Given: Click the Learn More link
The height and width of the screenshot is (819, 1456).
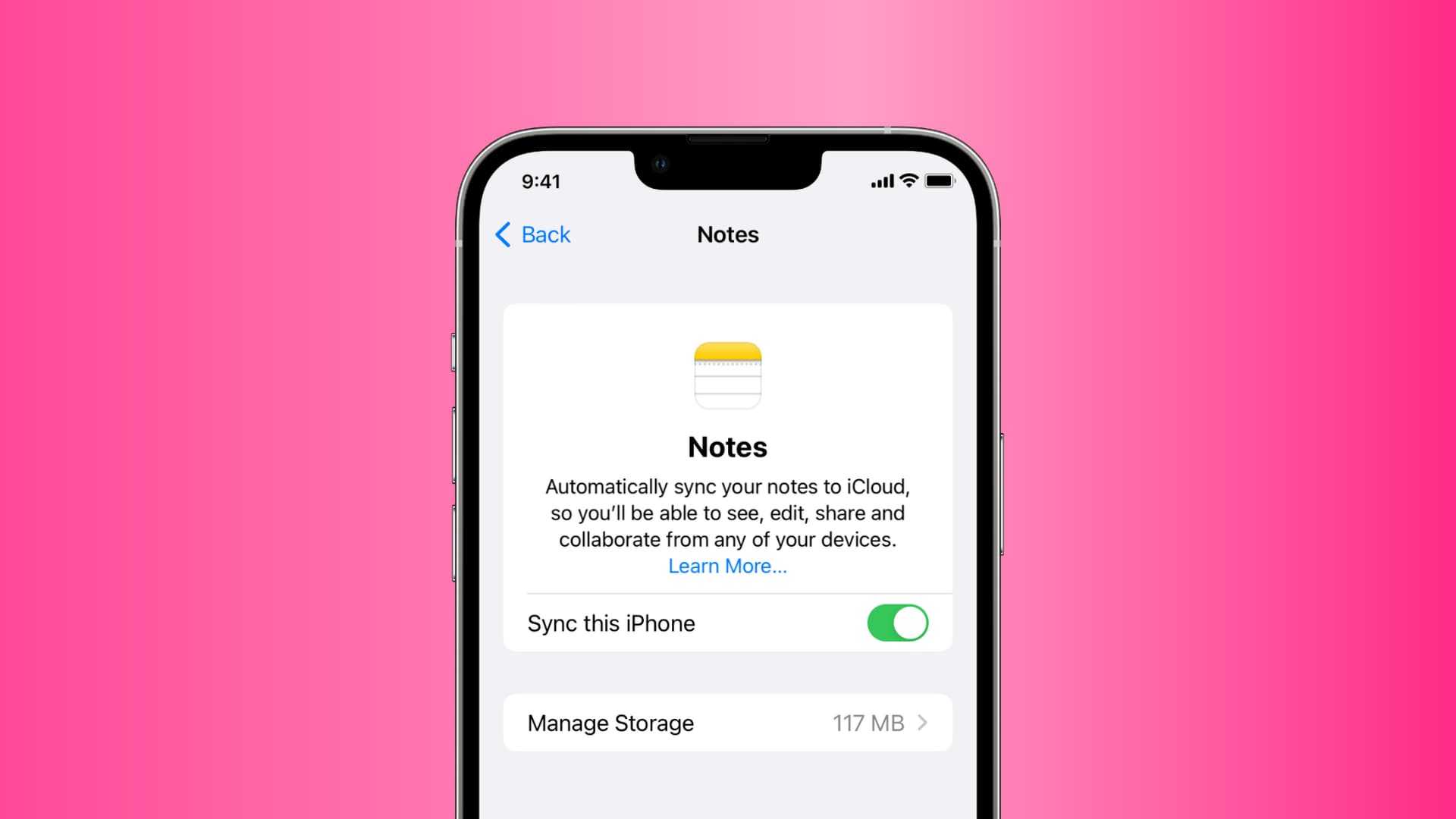Looking at the screenshot, I should click(727, 566).
